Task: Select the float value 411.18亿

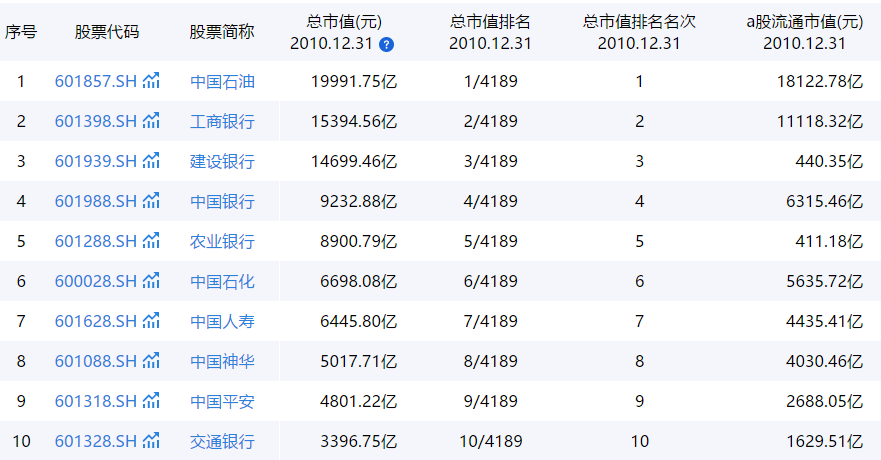Action: point(829,242)
